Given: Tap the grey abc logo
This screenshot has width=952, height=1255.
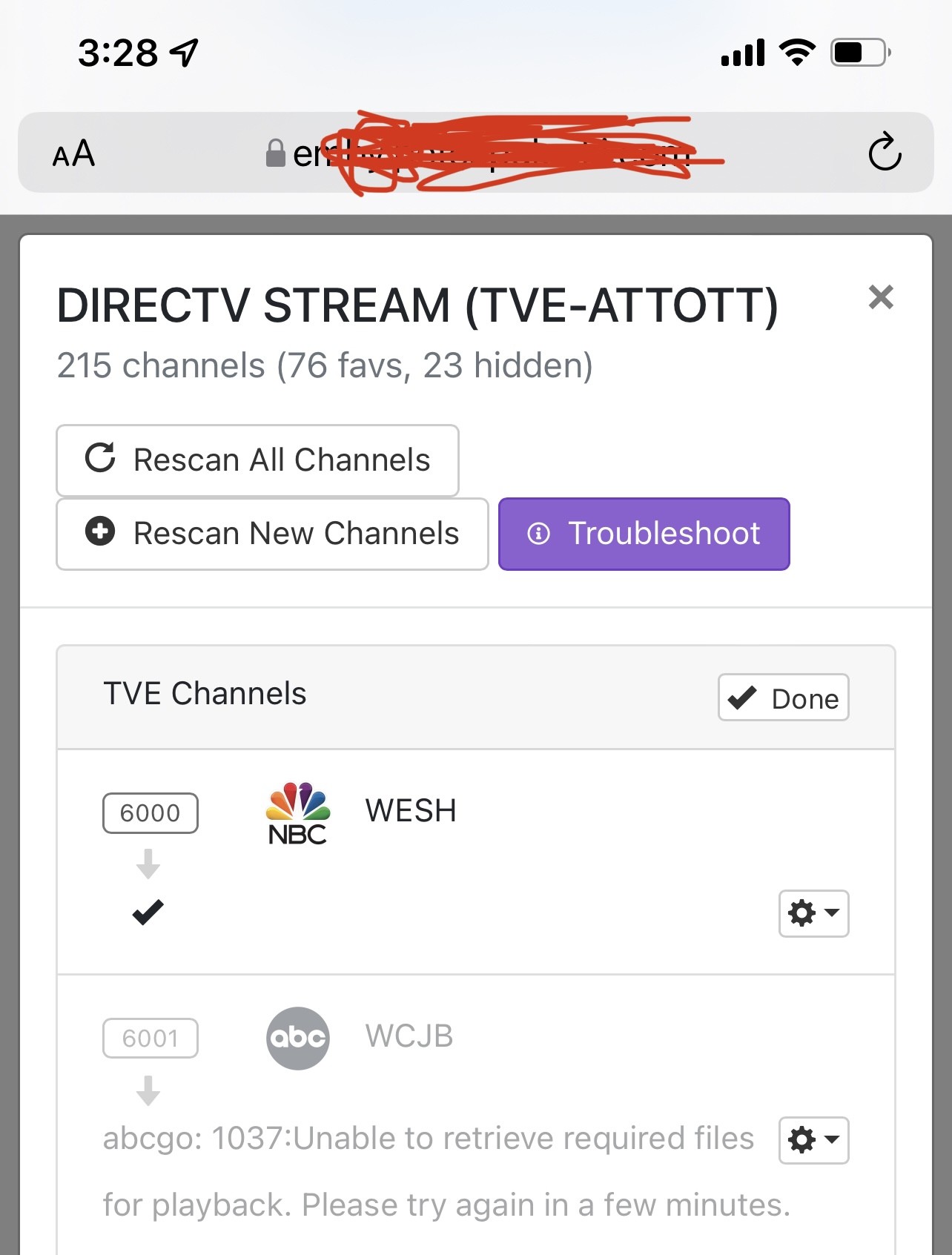Looking at the screenshot, I should click(297, 1038).
